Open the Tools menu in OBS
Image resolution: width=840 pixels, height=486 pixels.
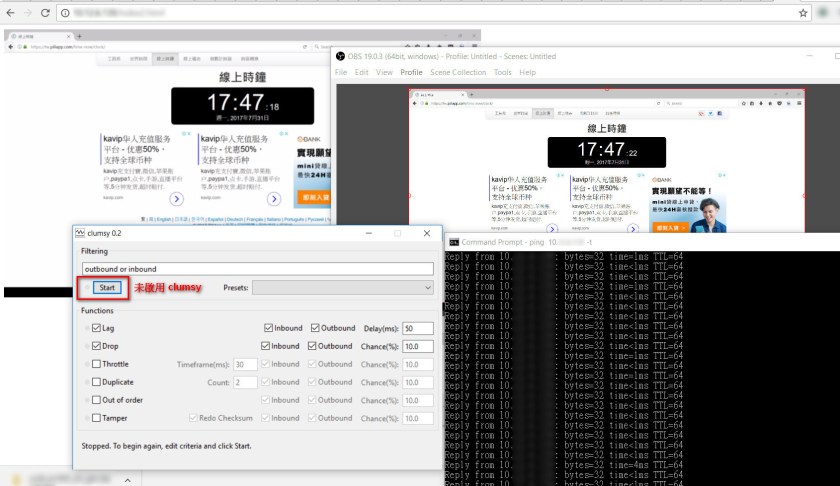502,72
